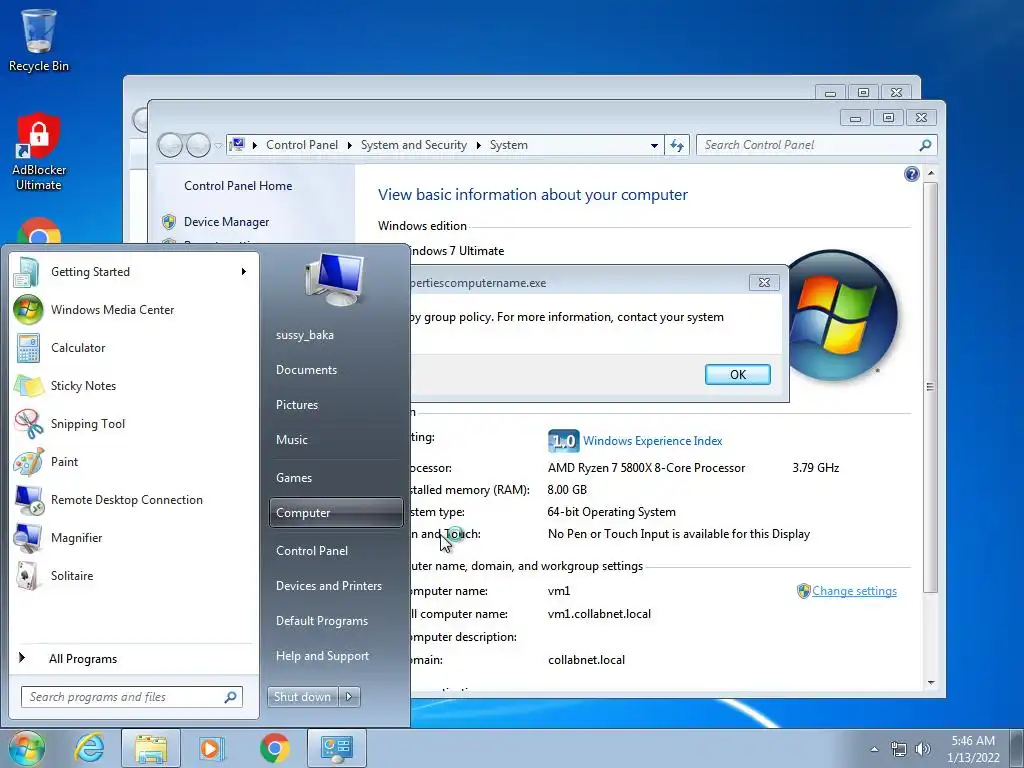Open the Recycle Bin desktop icon

click(39, 39)
